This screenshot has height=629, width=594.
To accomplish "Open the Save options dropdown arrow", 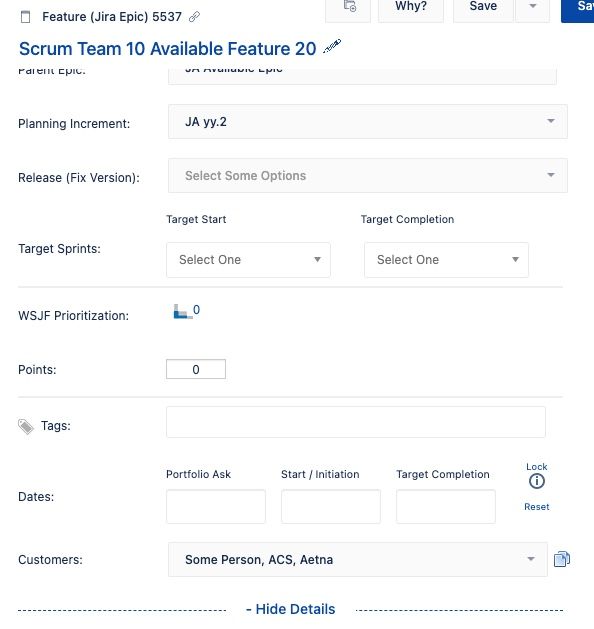I will click(x=532, y=9).
